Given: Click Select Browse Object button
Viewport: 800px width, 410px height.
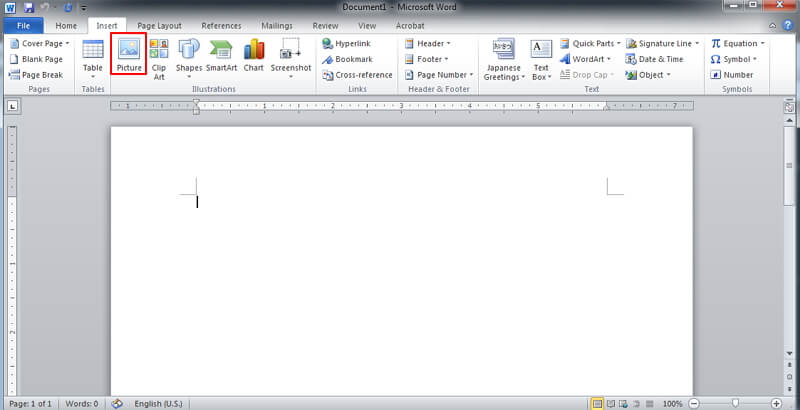Looking at the screenshot, I should point(789,376).
